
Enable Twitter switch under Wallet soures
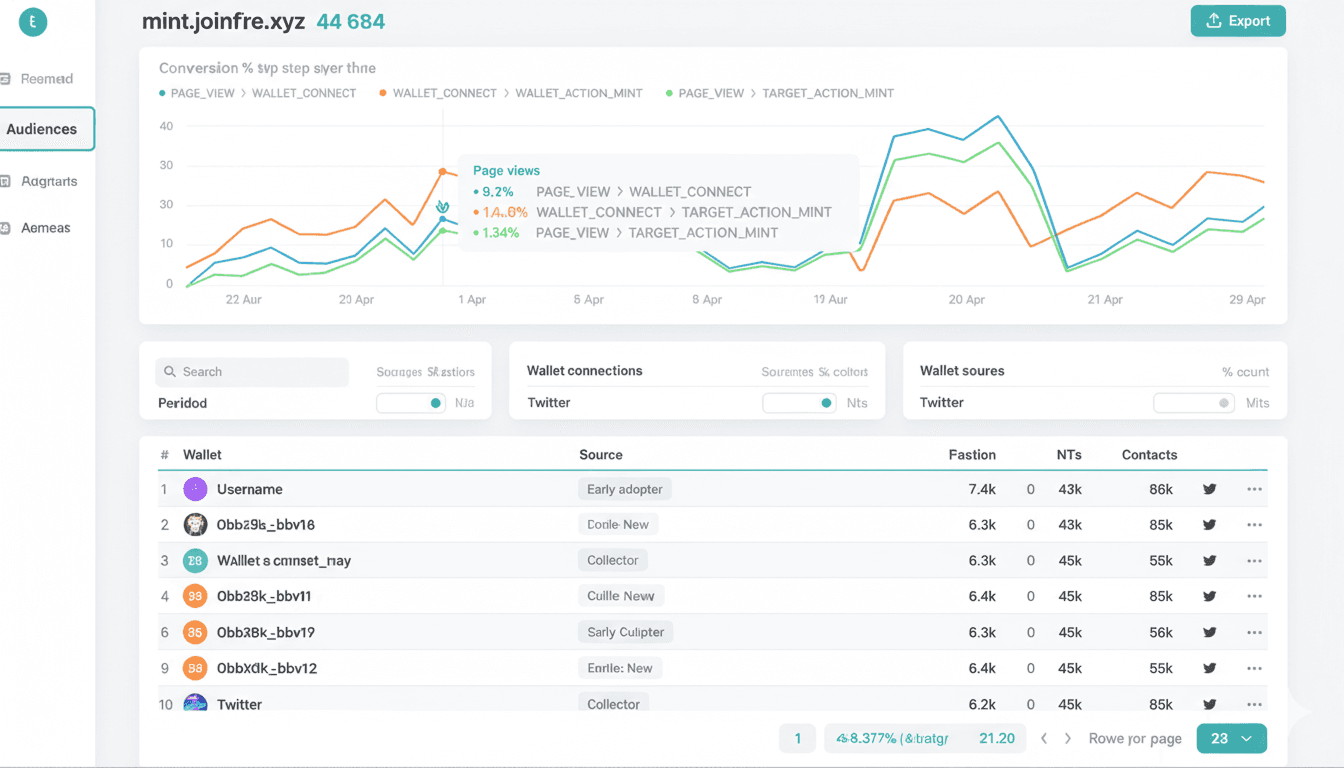1192,403
